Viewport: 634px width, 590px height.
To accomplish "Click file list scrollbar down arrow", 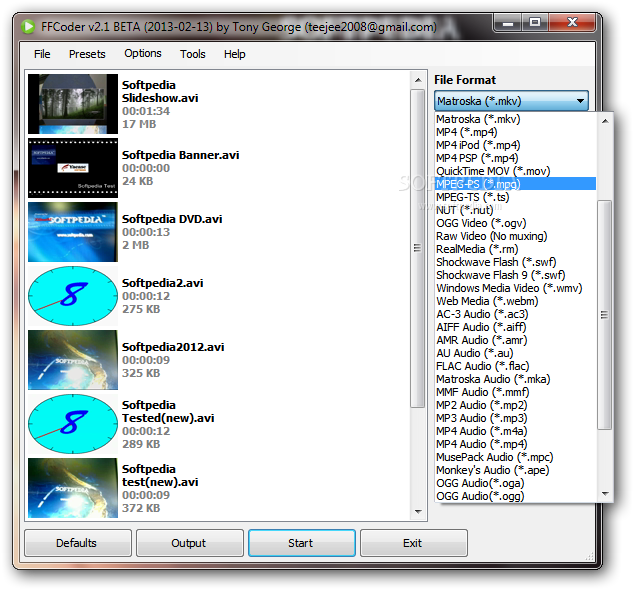I will (418, 512).
